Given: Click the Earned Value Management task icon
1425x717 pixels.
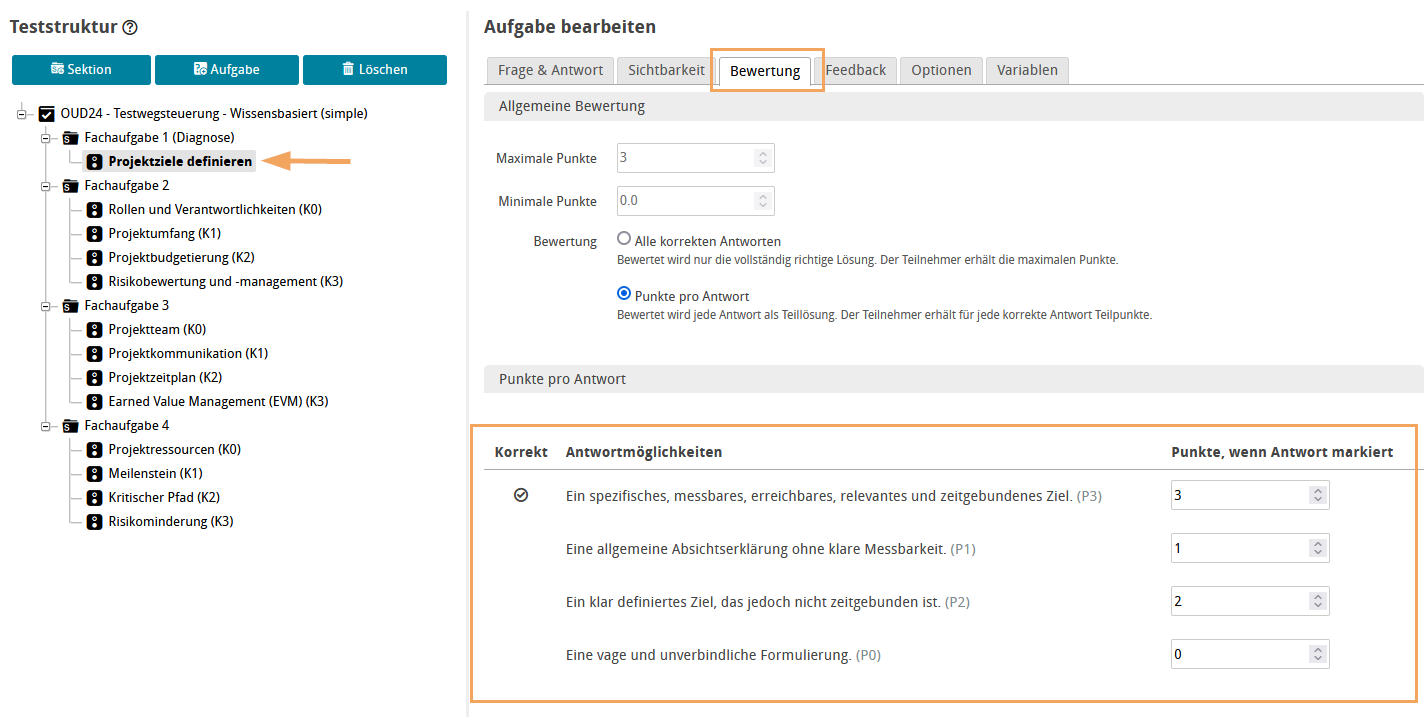Looking at the screenshot, I should click(94, 401).
